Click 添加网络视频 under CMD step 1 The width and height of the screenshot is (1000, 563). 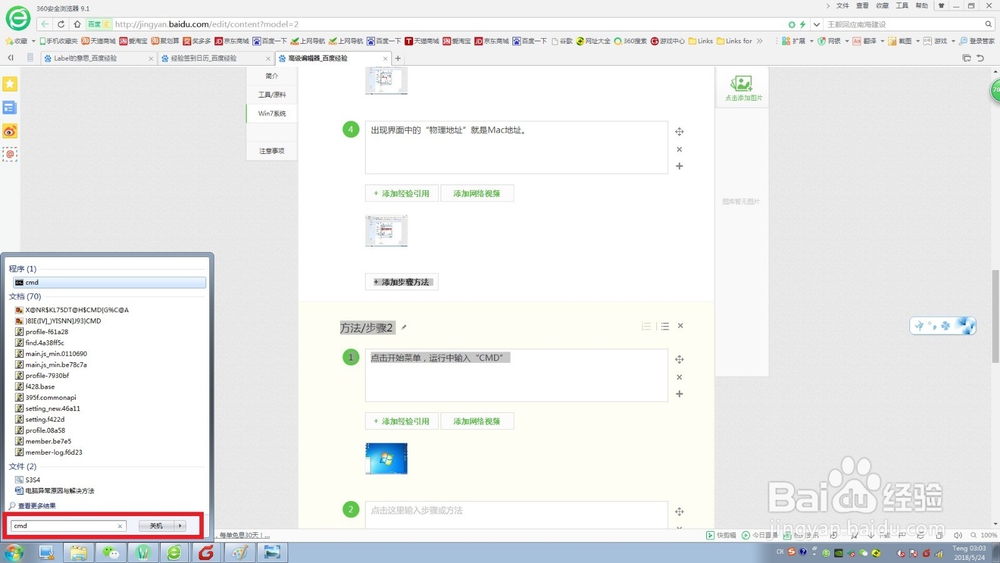point(477,421)
